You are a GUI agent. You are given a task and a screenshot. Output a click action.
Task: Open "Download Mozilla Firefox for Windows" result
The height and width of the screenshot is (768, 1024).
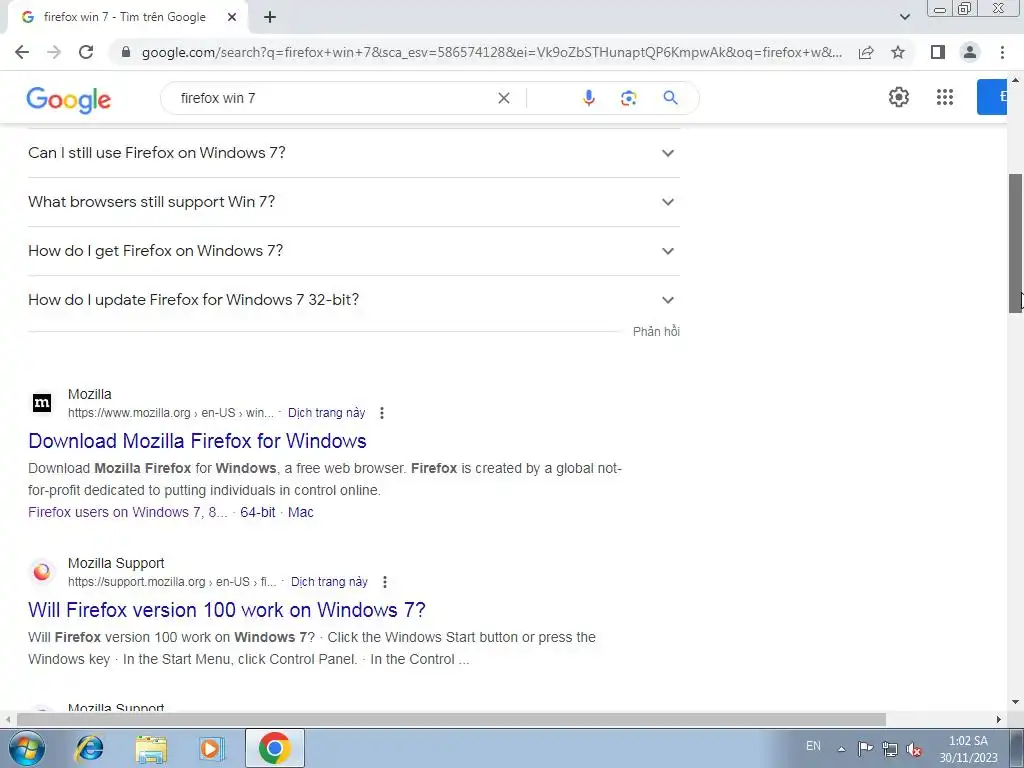point(197,441)
